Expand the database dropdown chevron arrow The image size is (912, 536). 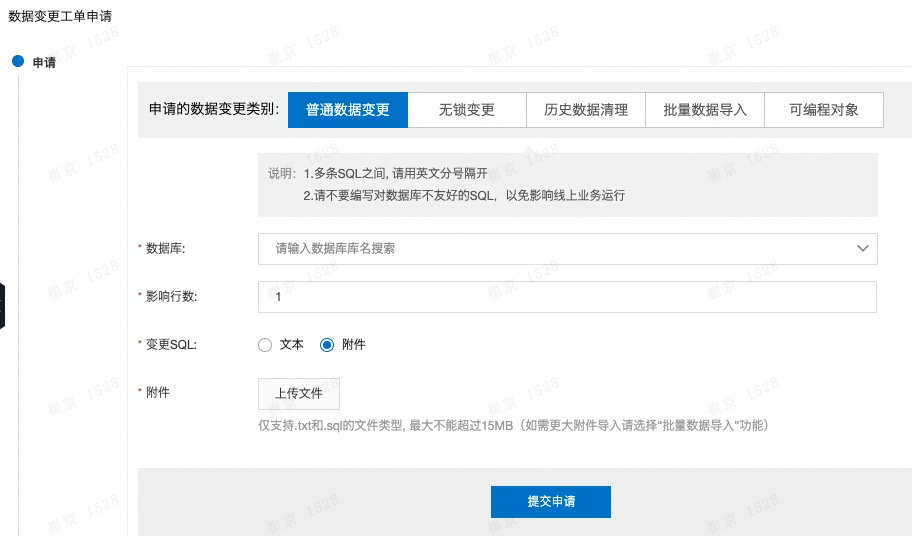click(x=863, y=248)
